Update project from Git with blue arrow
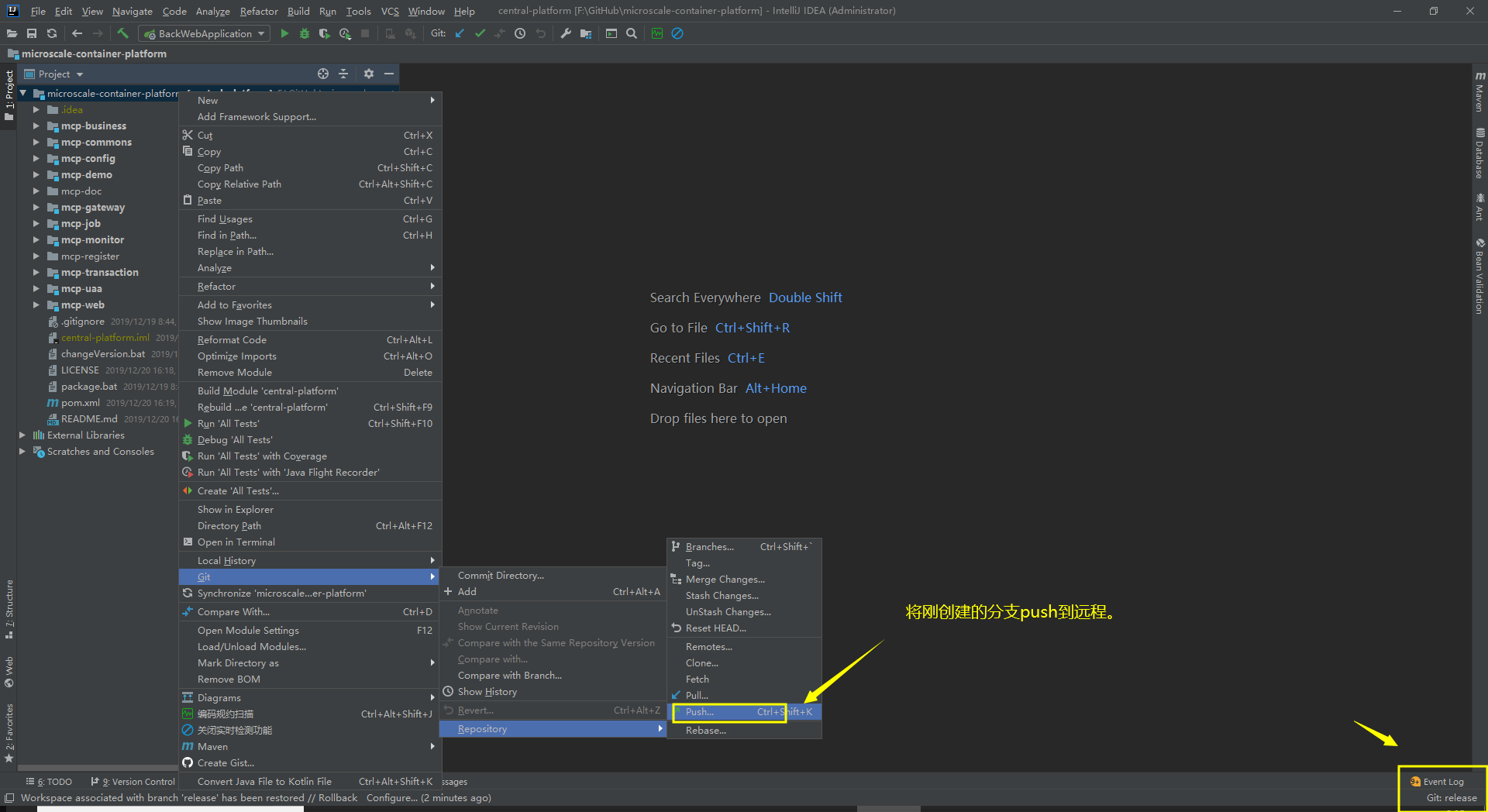Viewport: 1488px width, 812px height. [x=460, y=33]
